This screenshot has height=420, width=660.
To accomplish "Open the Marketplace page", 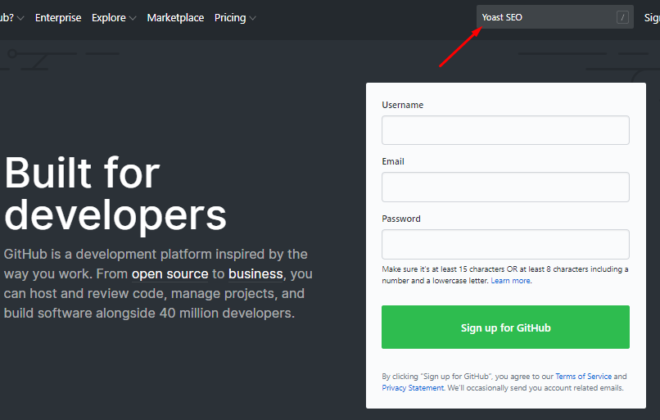I will coord(175,18).
